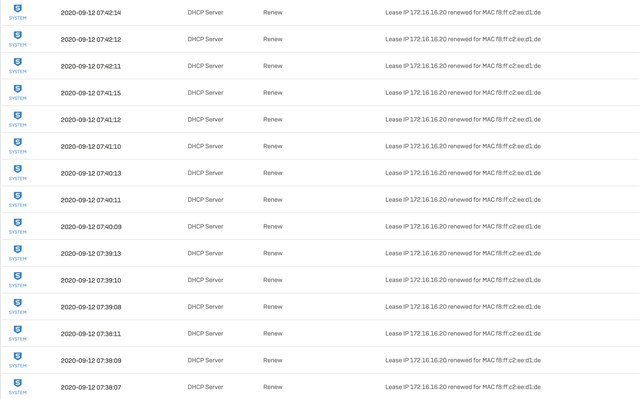
Task: Click SYSTEM shield icon for 07:38:07 entry
Action: tap(18, 387)
